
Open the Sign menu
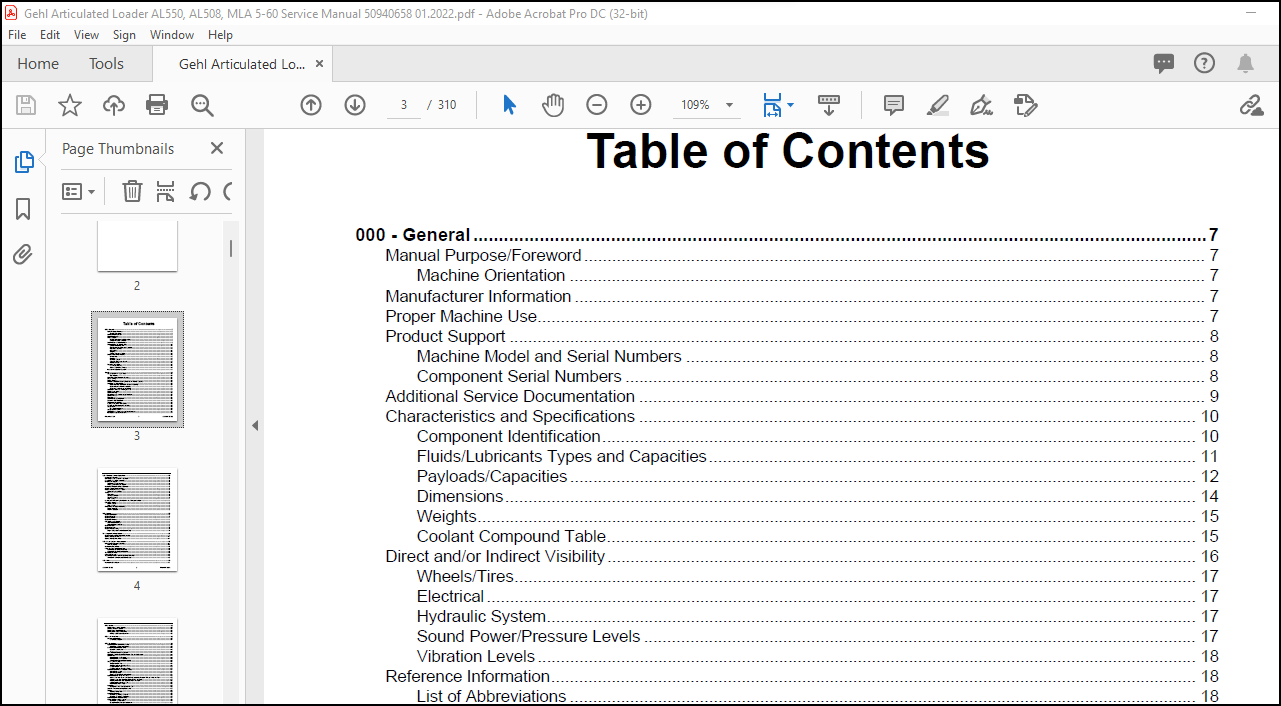pyautogui.click(x=124, y=34)
